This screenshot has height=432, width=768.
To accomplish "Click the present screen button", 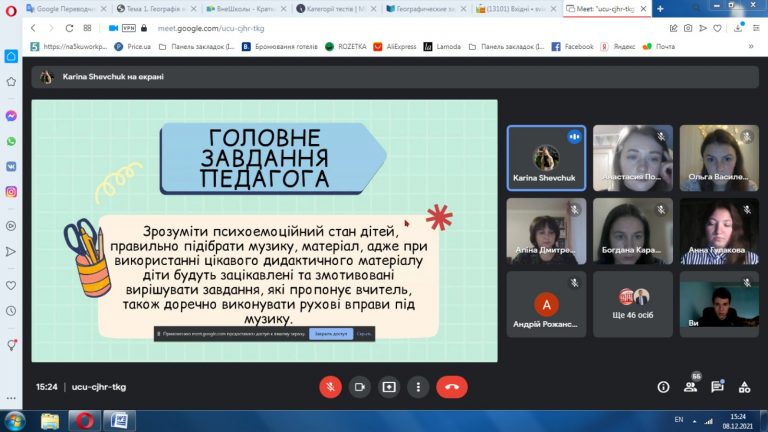I will coord(389,387).
